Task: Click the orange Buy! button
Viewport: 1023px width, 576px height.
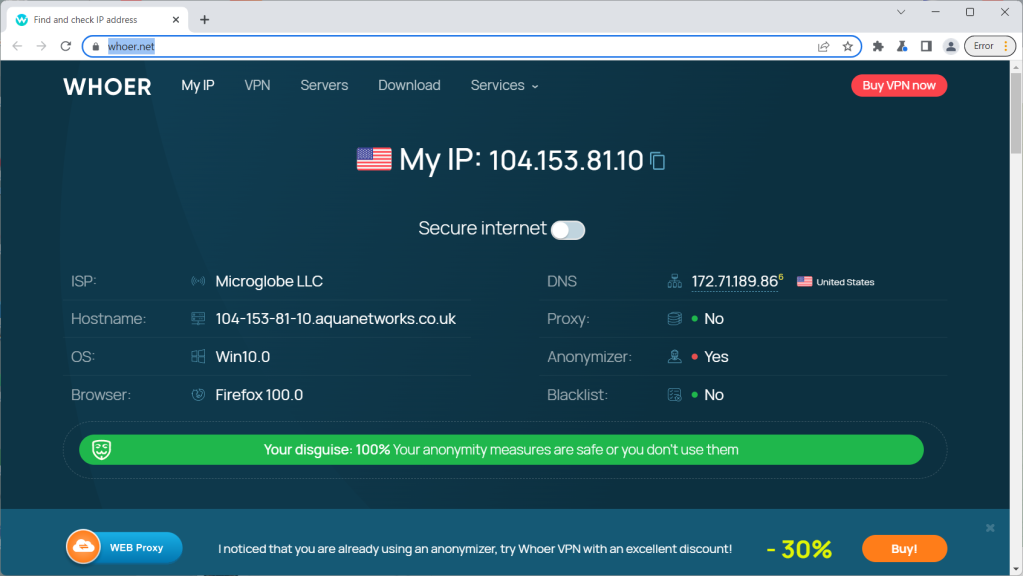Action: point(904,549)
